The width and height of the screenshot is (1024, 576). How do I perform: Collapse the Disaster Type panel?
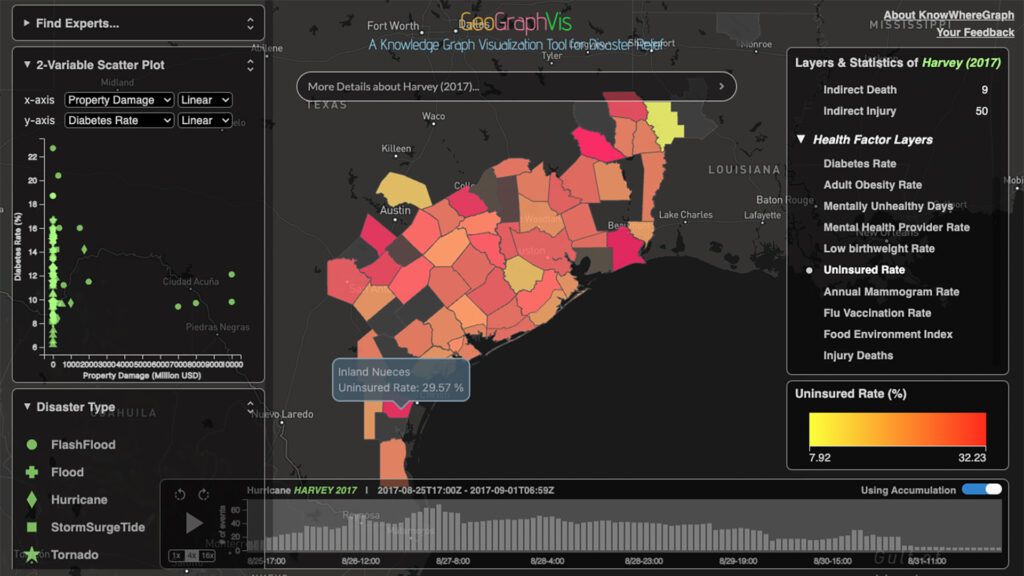(x=27, y=407)
